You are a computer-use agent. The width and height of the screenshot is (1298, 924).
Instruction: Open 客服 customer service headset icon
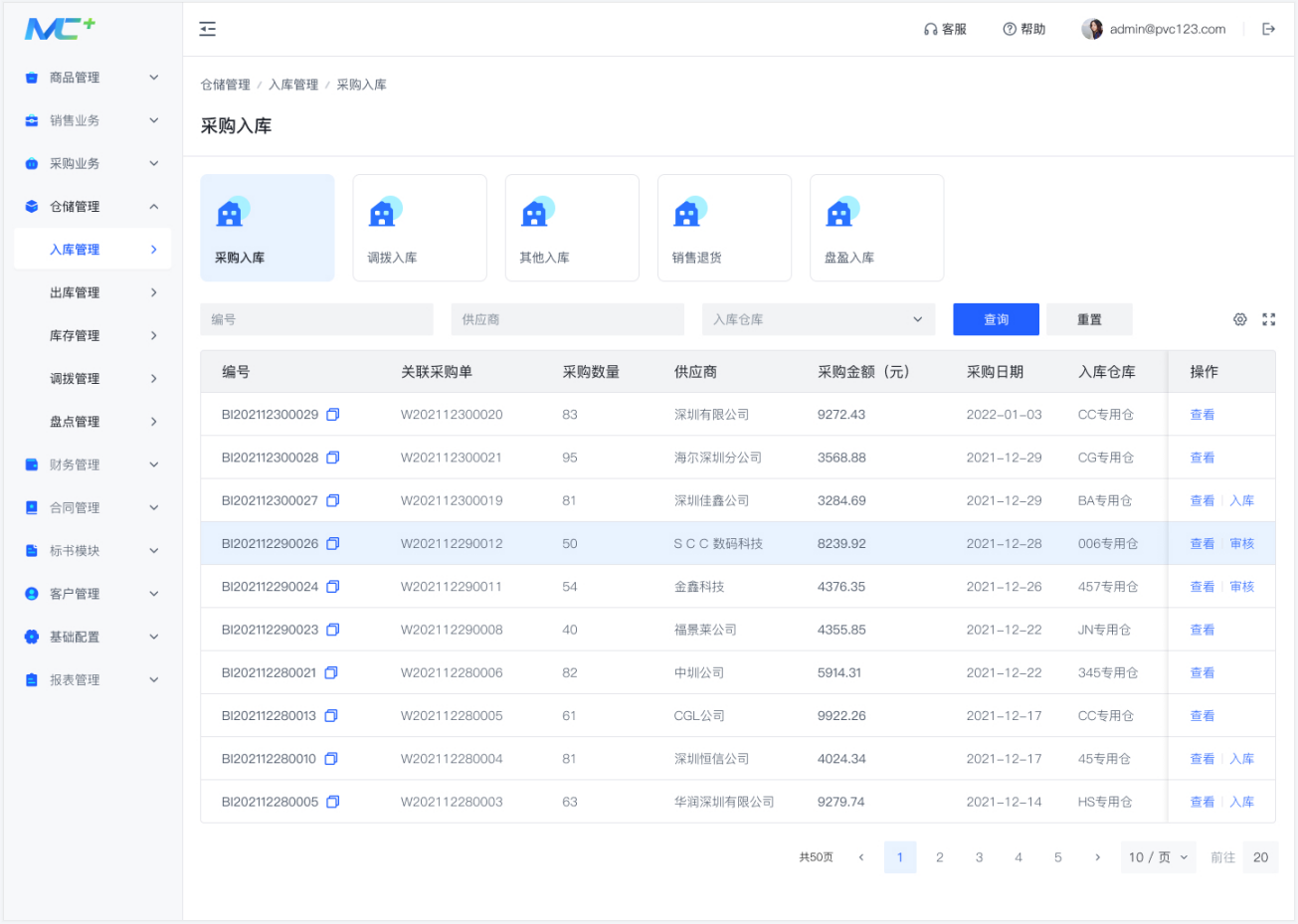tap(930, 30)
